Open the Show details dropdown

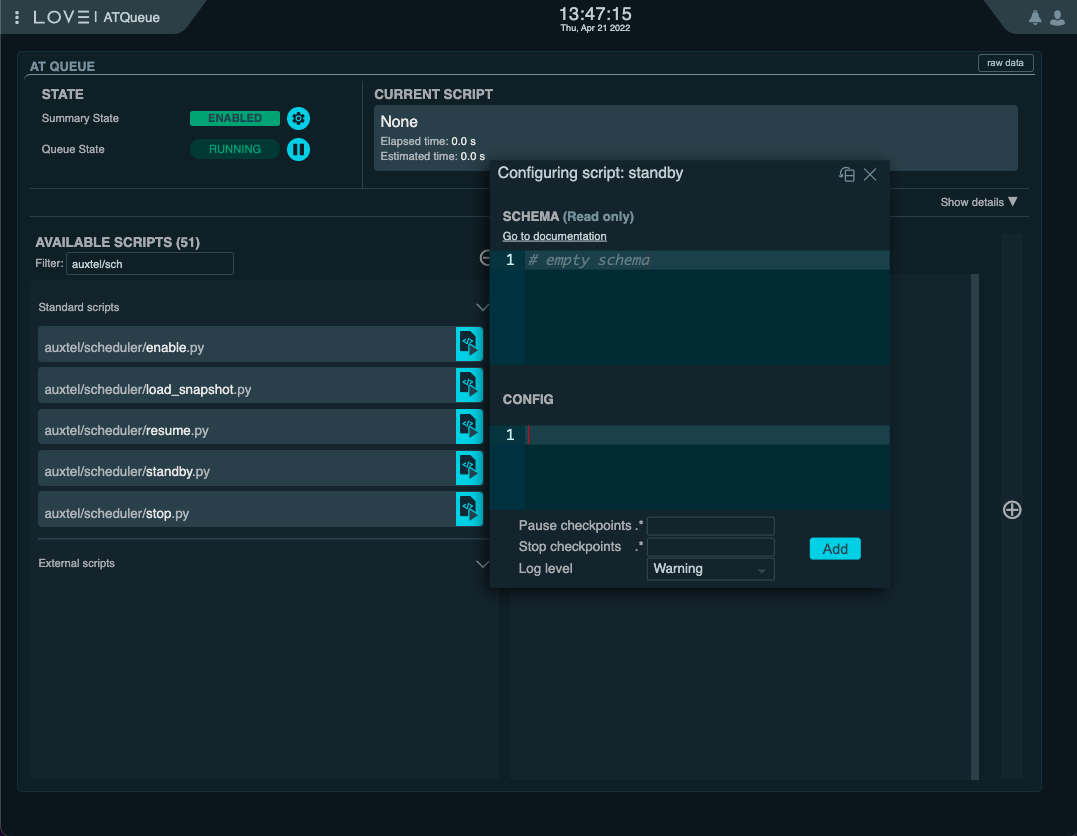pos(977,202)
